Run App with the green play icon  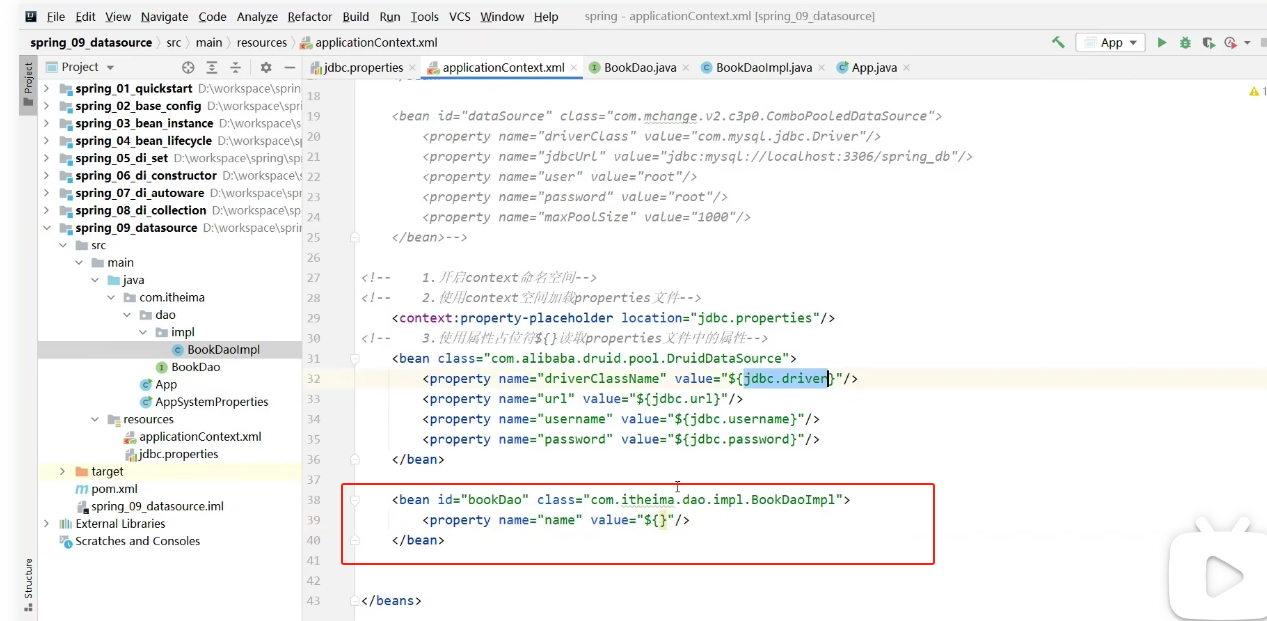click(1162, 43)
